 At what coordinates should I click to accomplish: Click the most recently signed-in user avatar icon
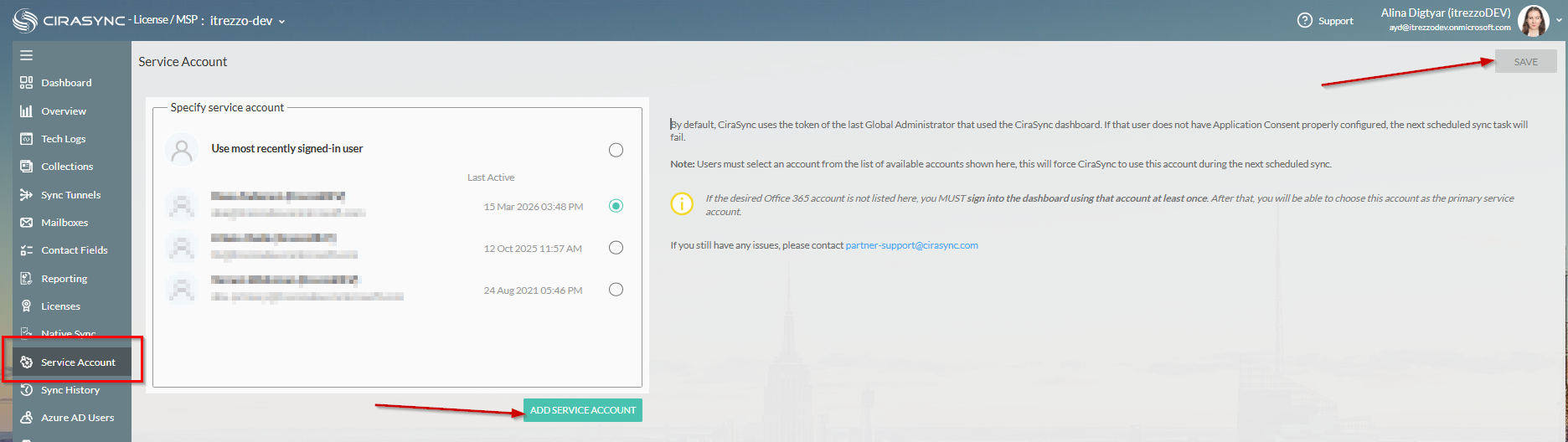click(x=182, y=150)
